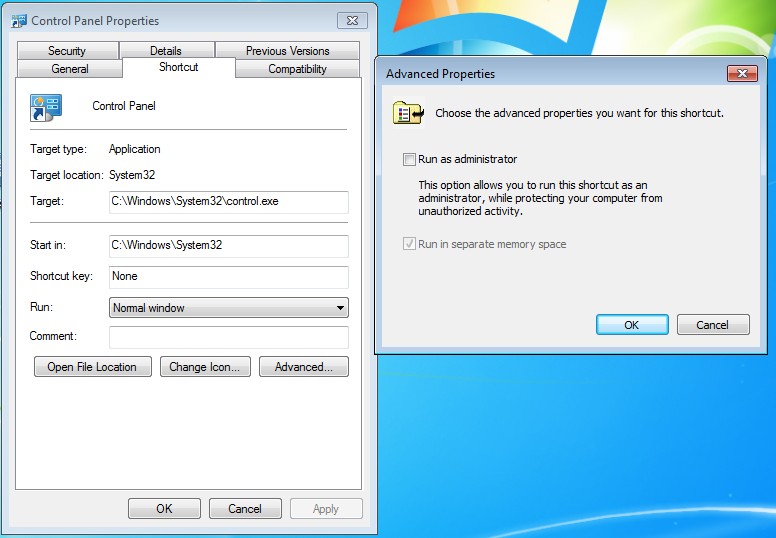Click the Target type value Application
This screenshot has height=538, width=776.
pyautogui.click(x=135, y=149)
